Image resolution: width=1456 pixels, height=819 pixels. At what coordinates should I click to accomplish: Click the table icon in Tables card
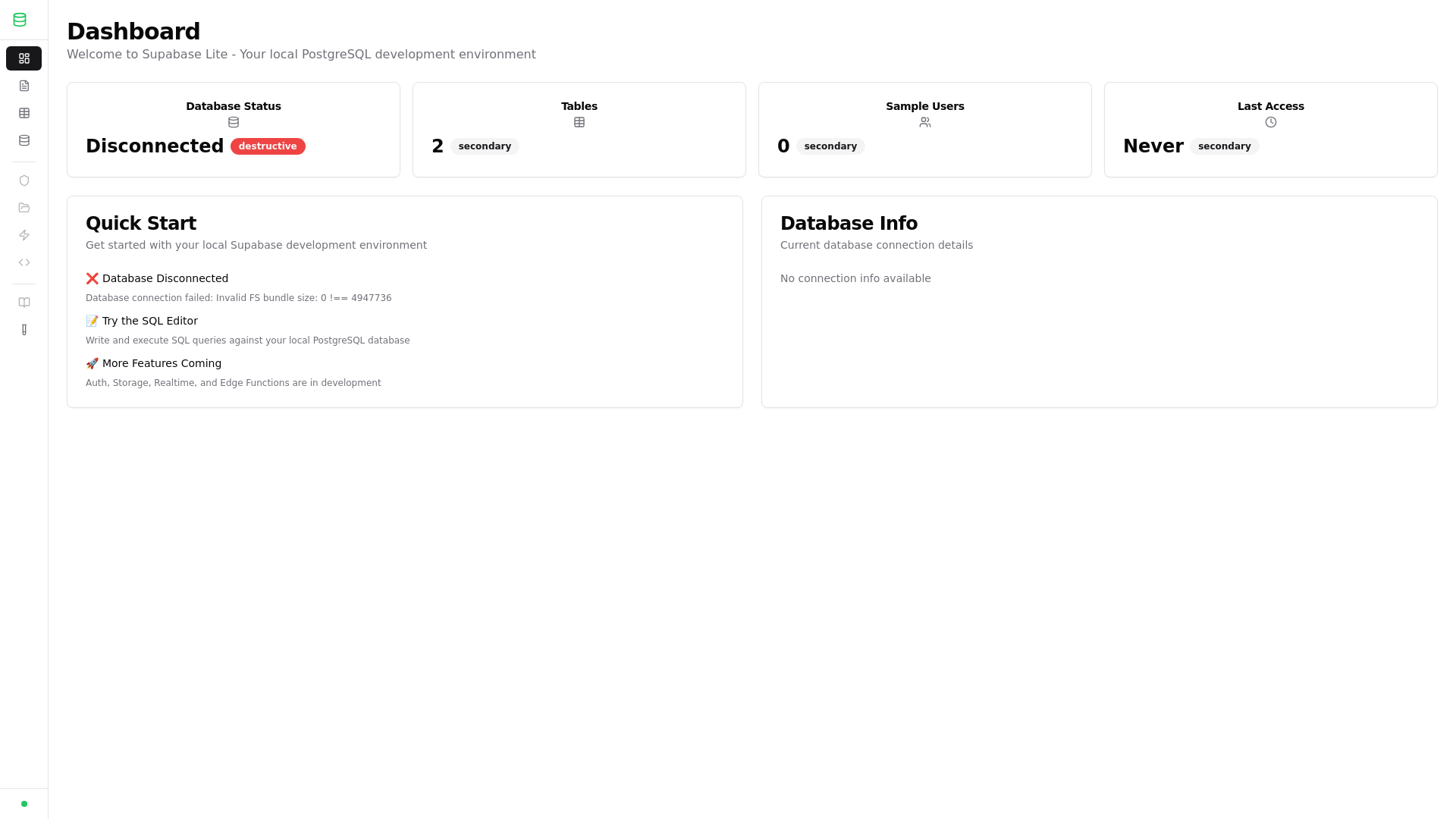click(x=579, y=122)
